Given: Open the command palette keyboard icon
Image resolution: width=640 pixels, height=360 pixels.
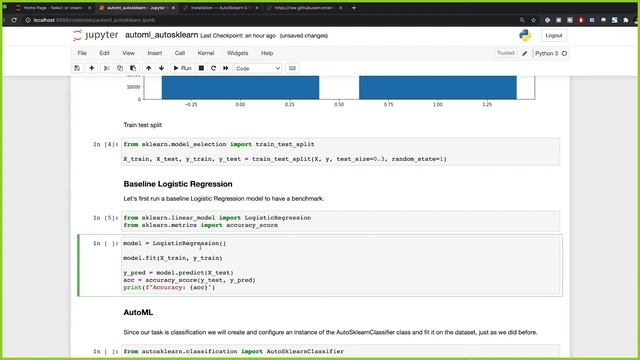Looking at the screenshot, I should click(292, 68).
